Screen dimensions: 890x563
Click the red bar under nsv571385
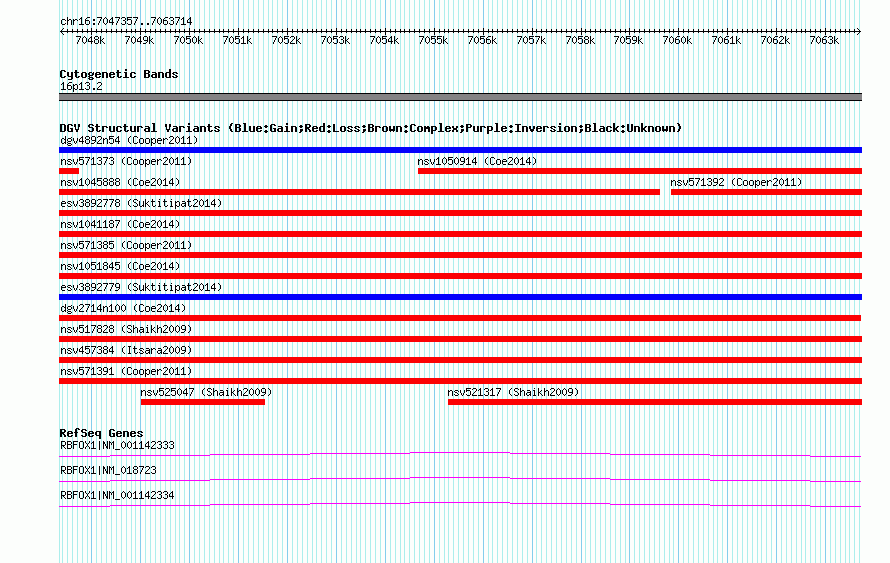[460, 255]
